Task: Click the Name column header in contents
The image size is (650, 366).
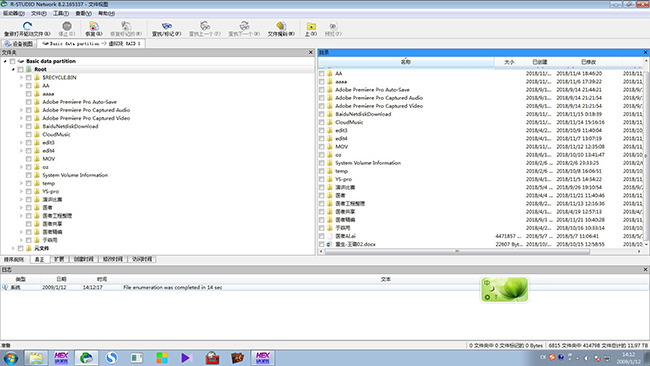Action: tap(405, 62)
